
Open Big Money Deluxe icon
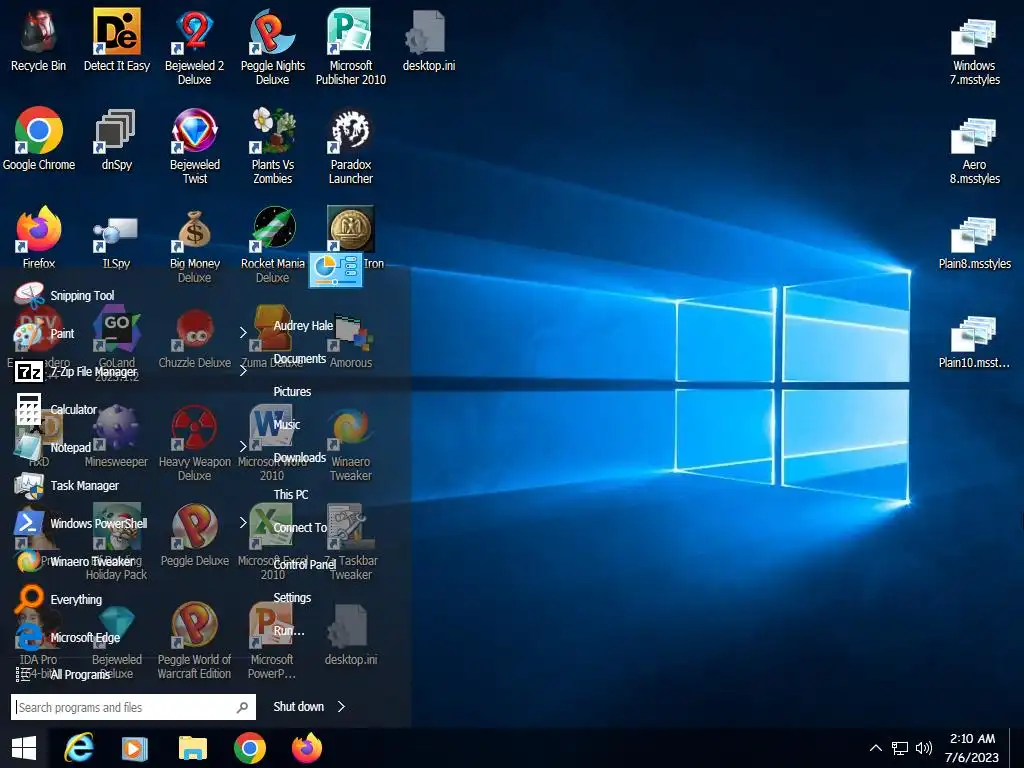tap(195, 244)
